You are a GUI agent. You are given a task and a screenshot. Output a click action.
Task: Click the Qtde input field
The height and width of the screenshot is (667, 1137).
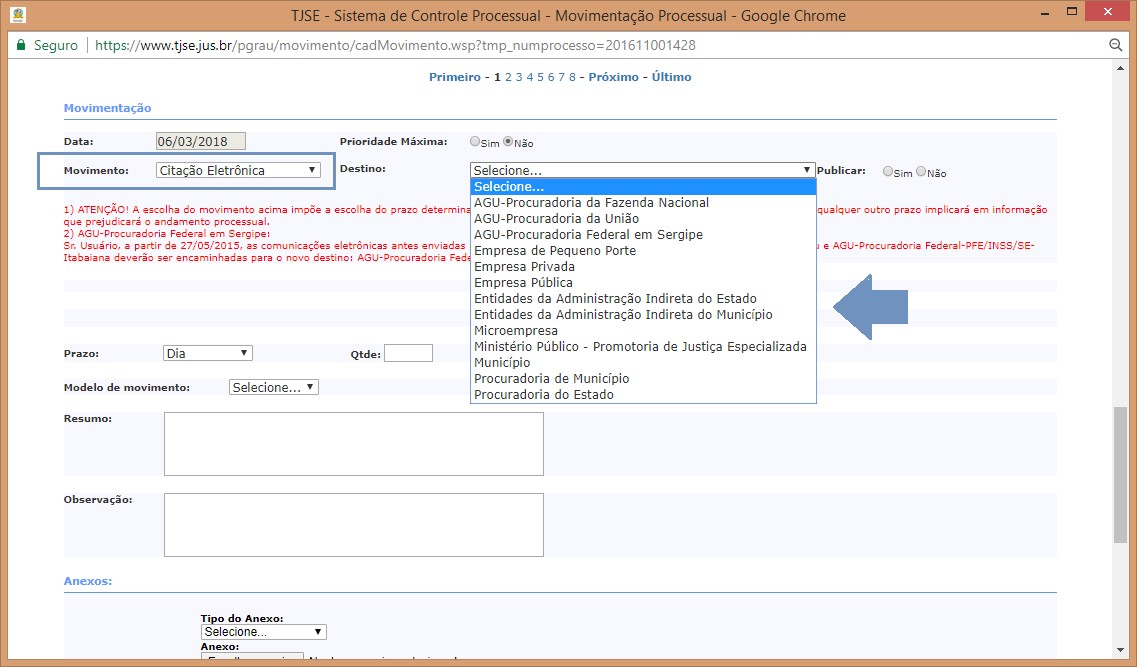408,353
